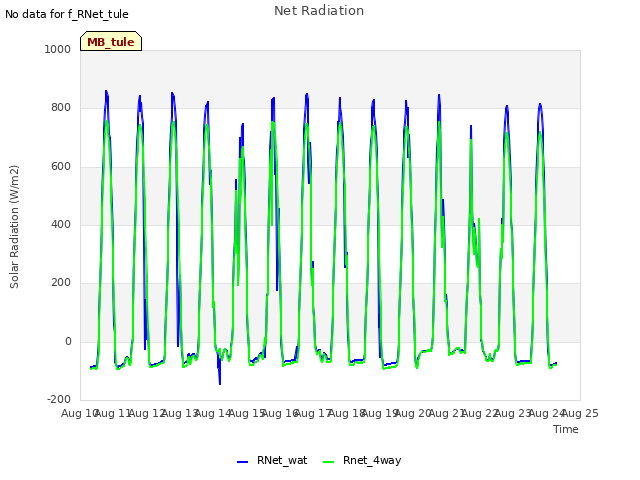Screen dimensions: 640x480
Task: Click the 'No data for f_RNet_tule' message
Action: point(67,14)
